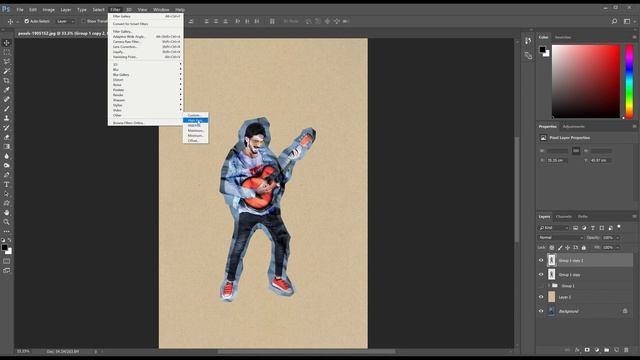Hide the Group 1 copy 2 layer

click(x=541, y=260)
